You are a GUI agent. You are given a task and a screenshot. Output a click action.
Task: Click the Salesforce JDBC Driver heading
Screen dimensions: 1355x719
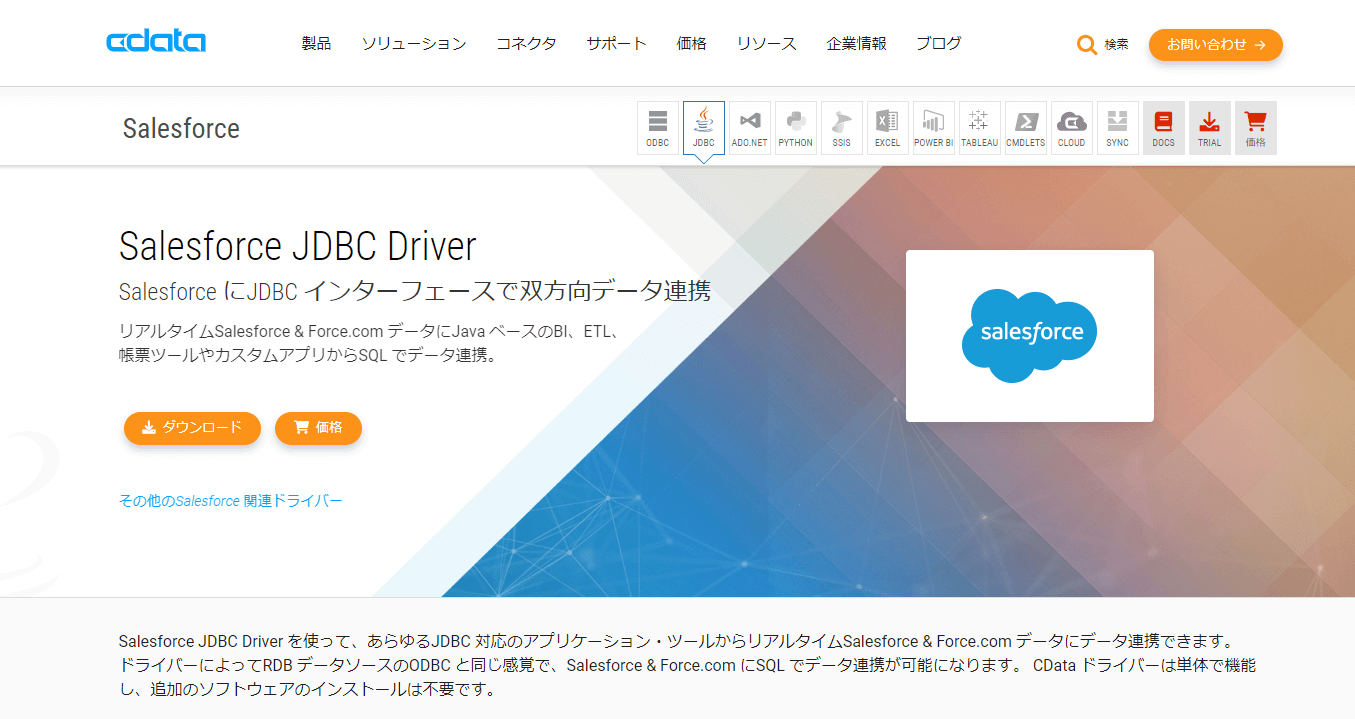click(x=297, y=246)
